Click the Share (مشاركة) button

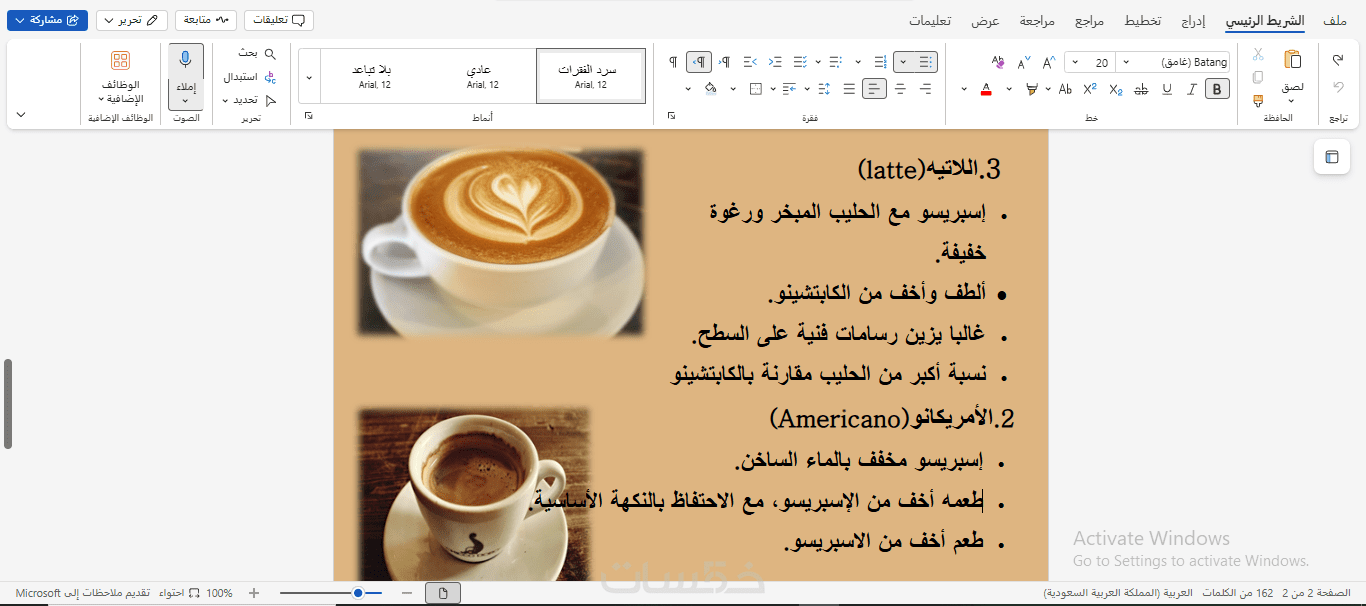coord(47,20)
